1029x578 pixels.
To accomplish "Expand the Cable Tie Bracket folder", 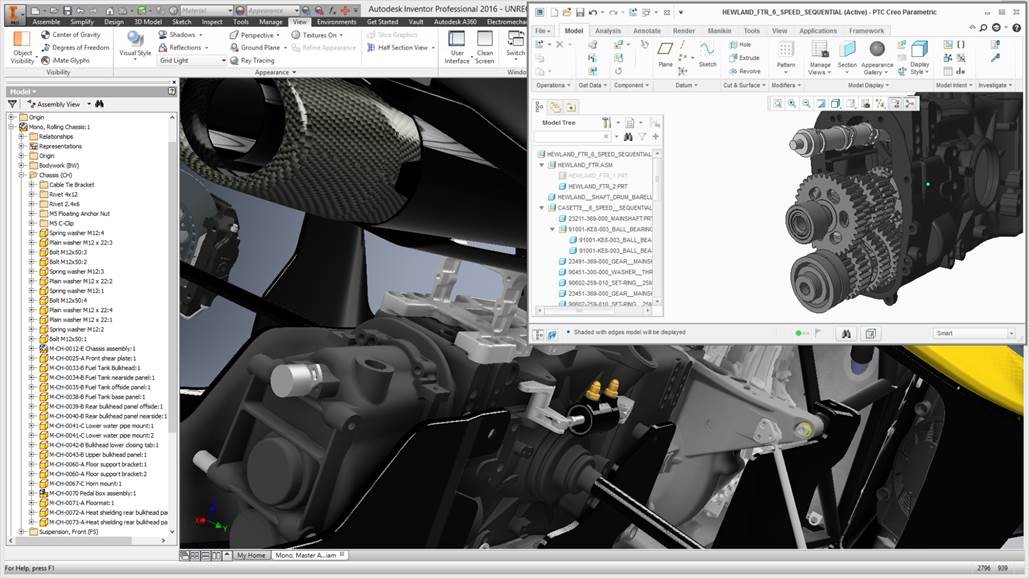I will pyautogui.click(x=32, y=185).
